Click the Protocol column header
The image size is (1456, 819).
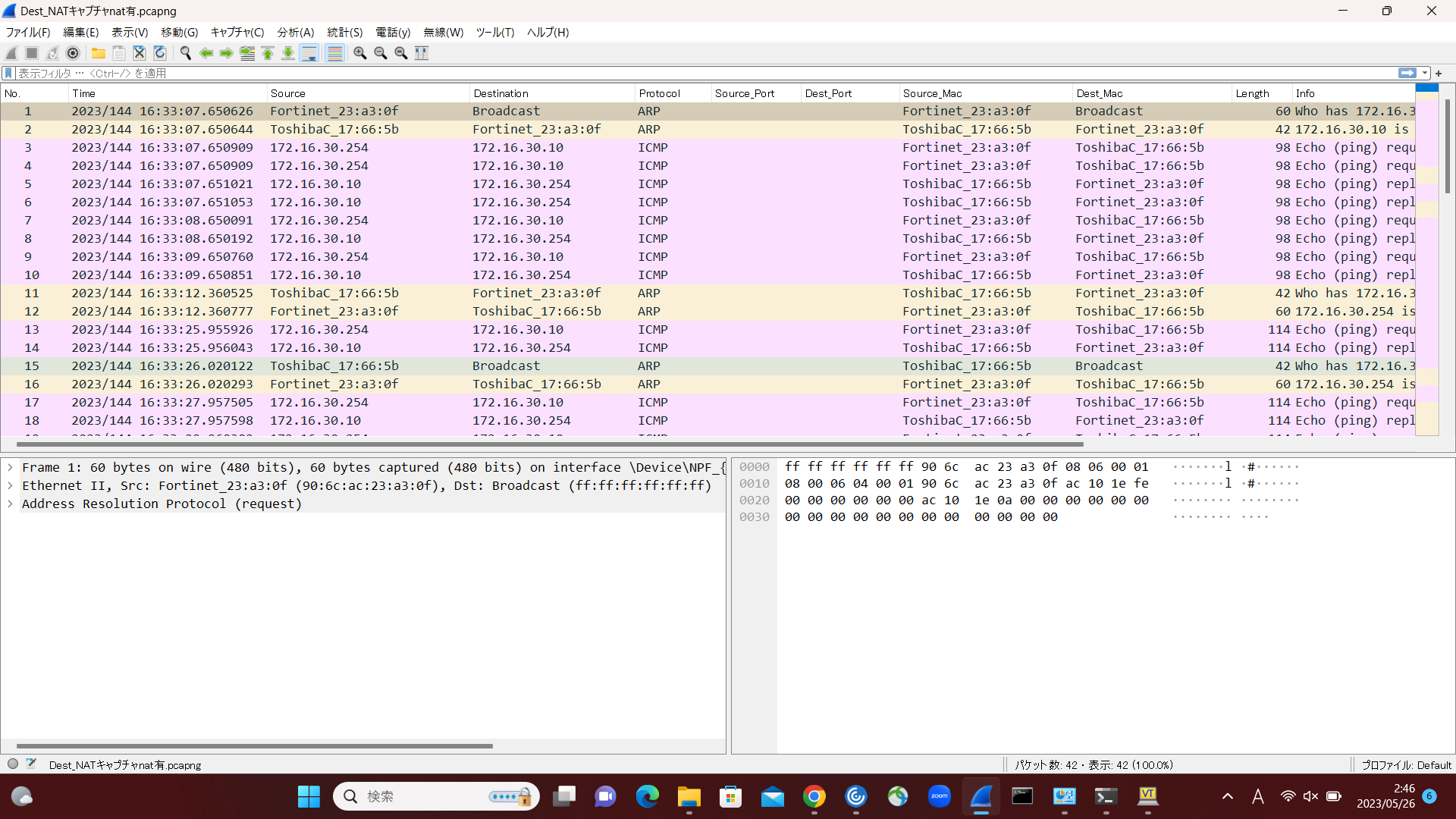click(x=659, y=93)
